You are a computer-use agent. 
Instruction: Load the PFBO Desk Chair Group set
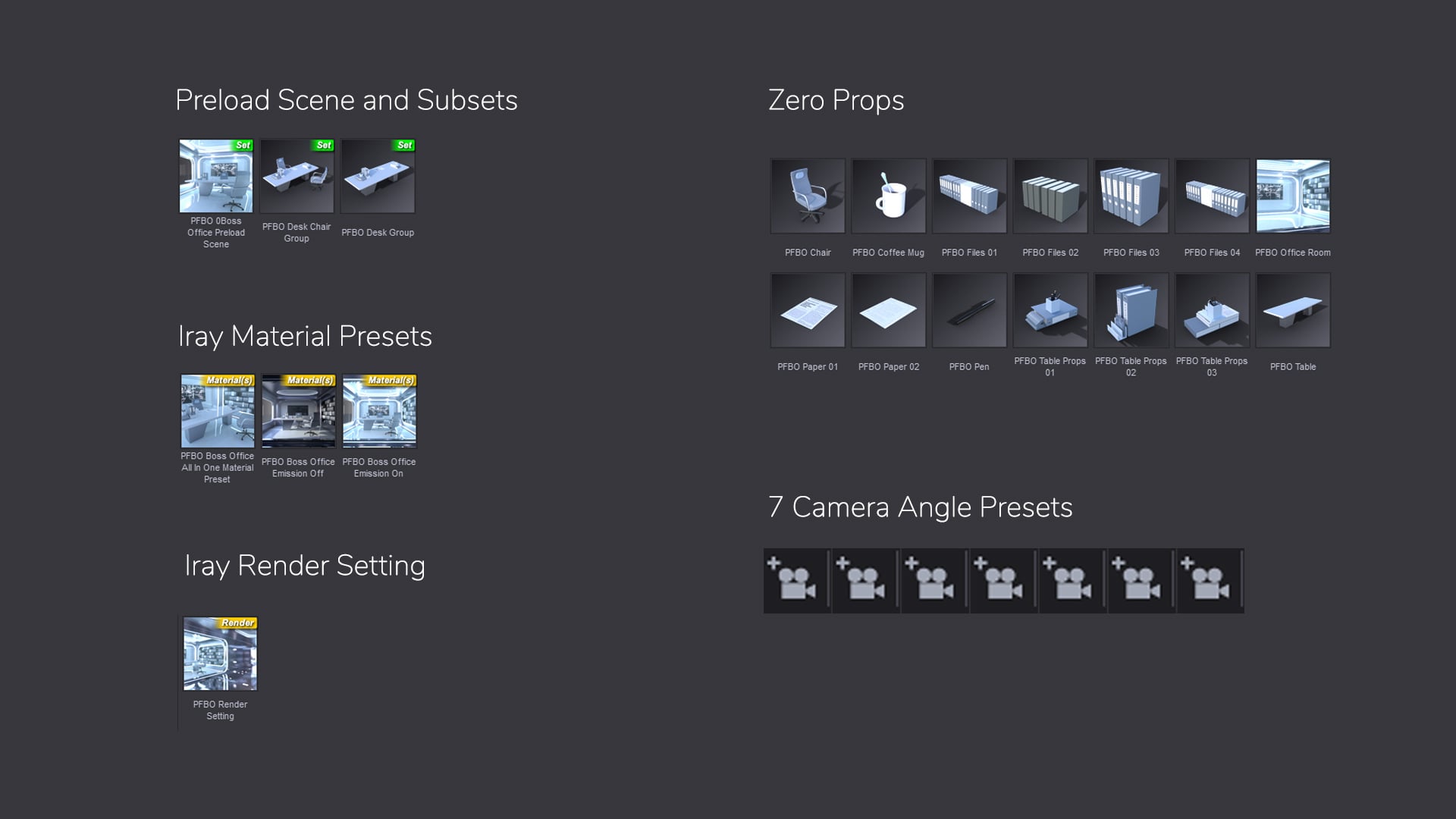pyautogui.click(x=297, y=176)
